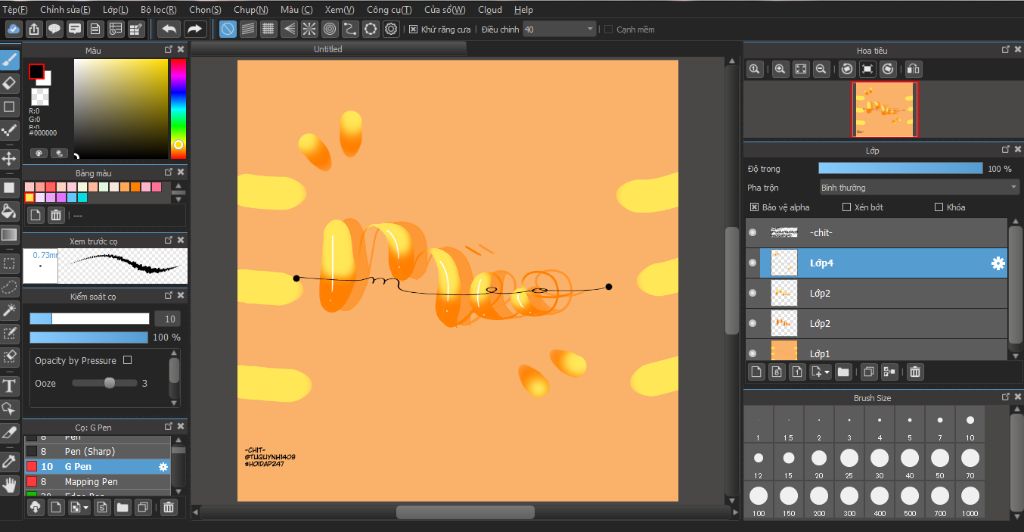Select the Gradient tool
The width and height of the screenshot is (1024, 532).
click(9, 234)
